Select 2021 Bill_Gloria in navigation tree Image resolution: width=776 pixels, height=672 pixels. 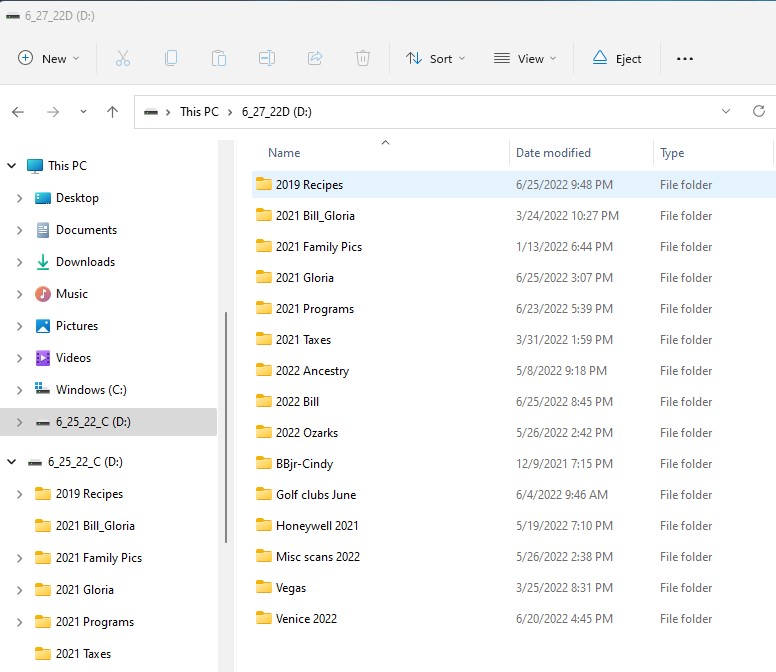point(95,526)
